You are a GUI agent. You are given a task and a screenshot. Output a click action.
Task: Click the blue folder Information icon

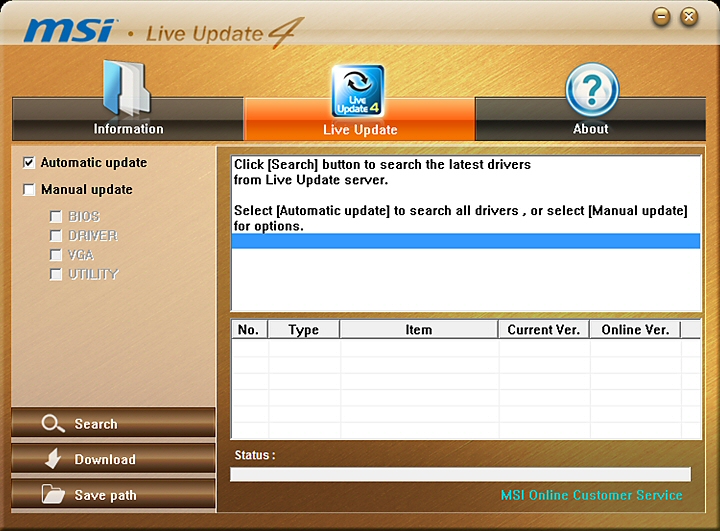(x=126, y=88)
